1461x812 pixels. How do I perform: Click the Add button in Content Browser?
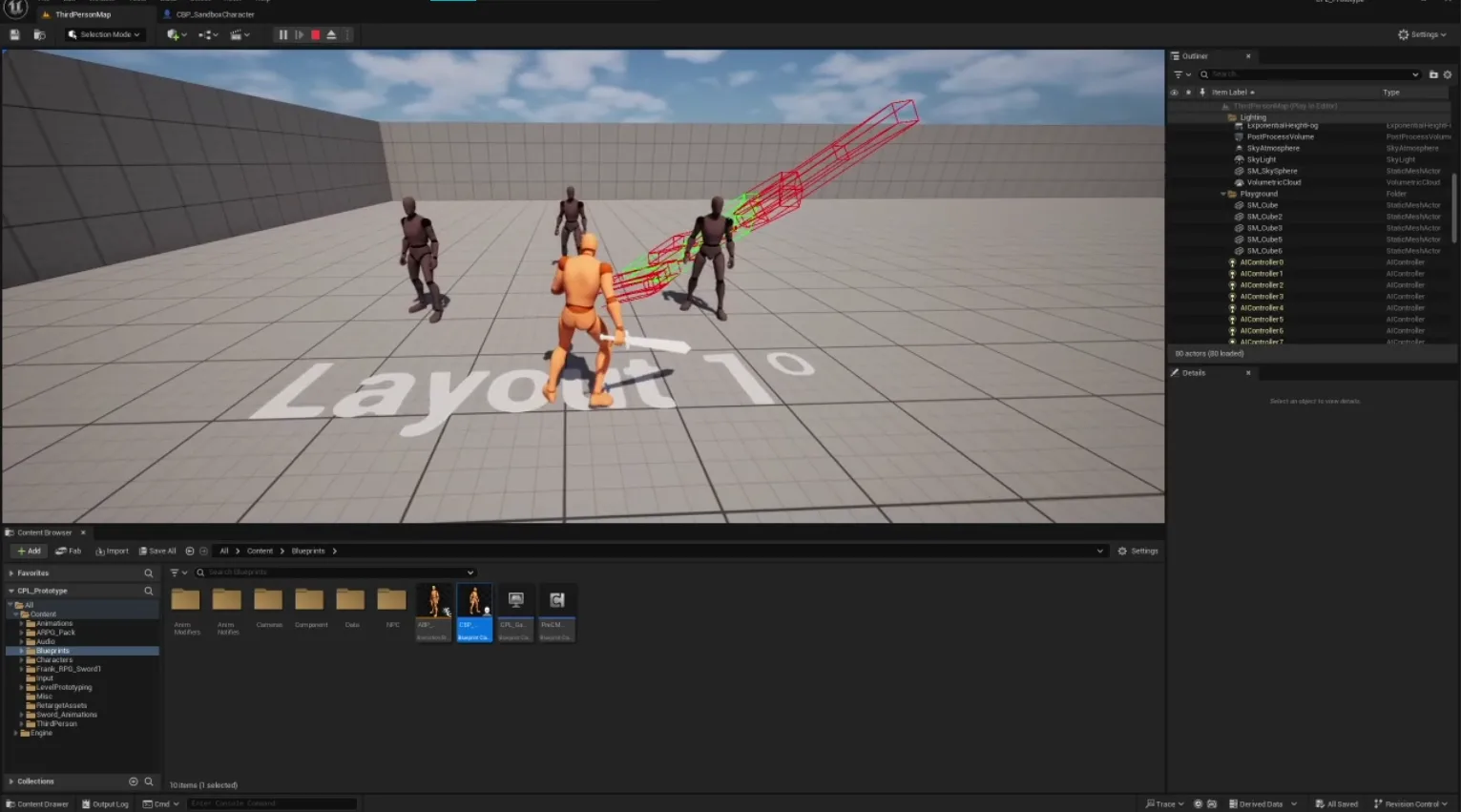tap(30, 551)
